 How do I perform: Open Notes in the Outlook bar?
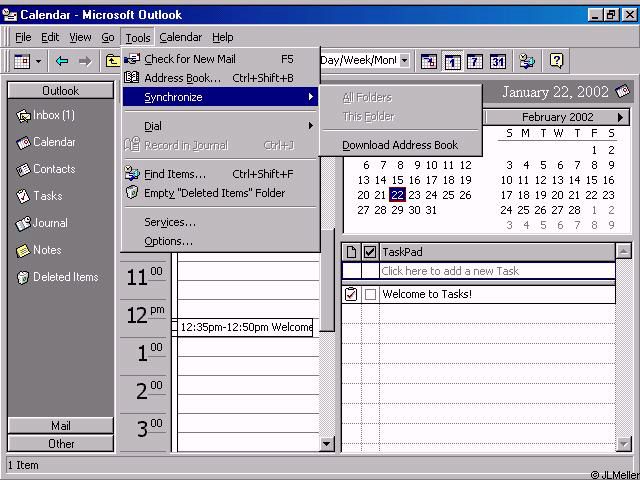38,250
